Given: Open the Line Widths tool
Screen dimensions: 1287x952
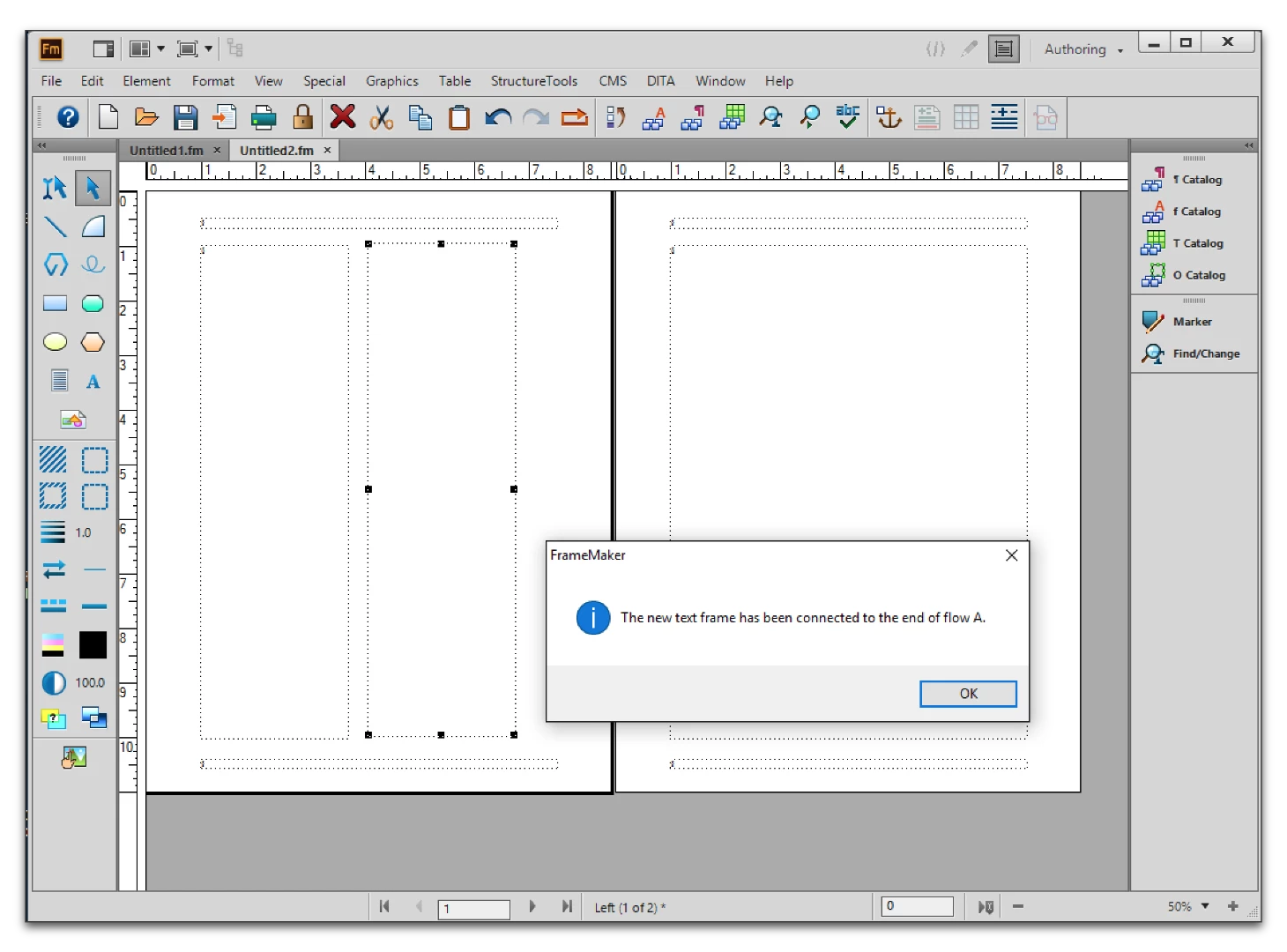Looking at the screenshot, I should point(53,532).
